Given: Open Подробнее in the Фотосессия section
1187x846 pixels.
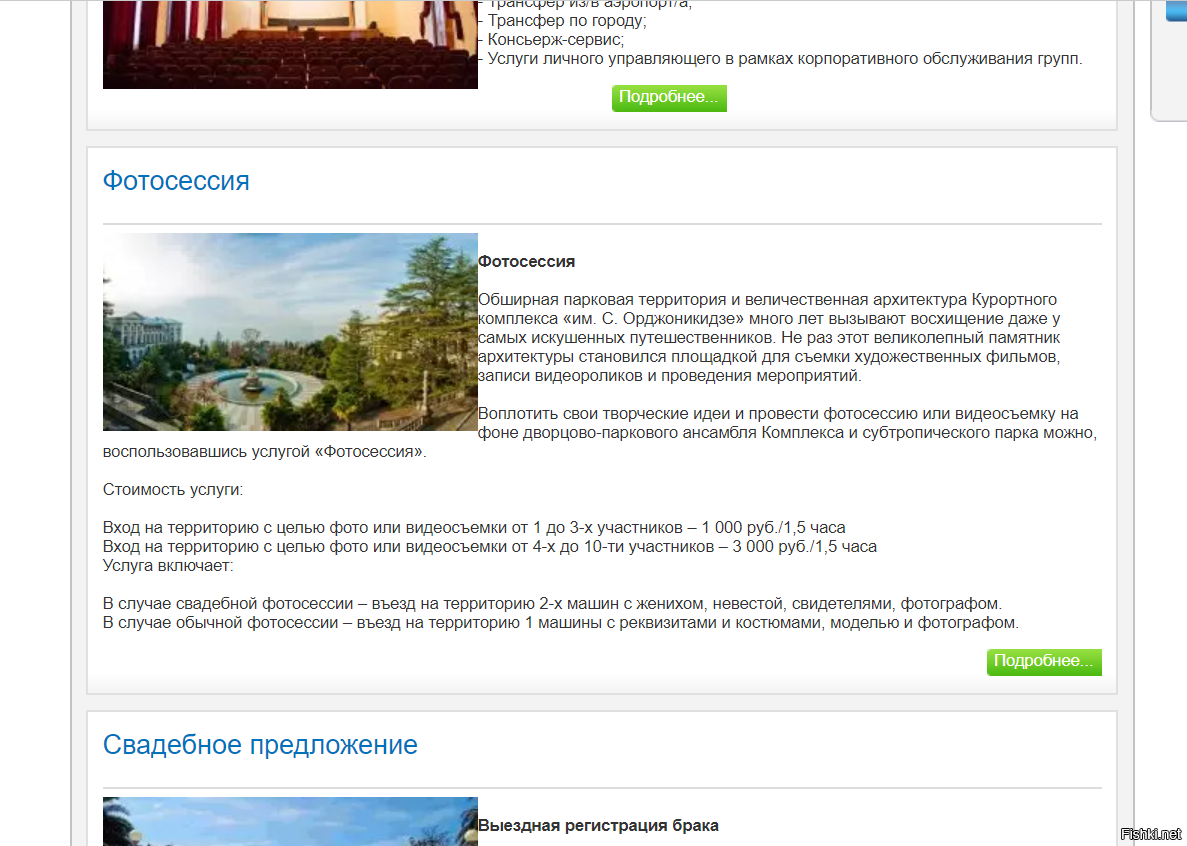Looking at the screenshot, I should [1043, 662].
